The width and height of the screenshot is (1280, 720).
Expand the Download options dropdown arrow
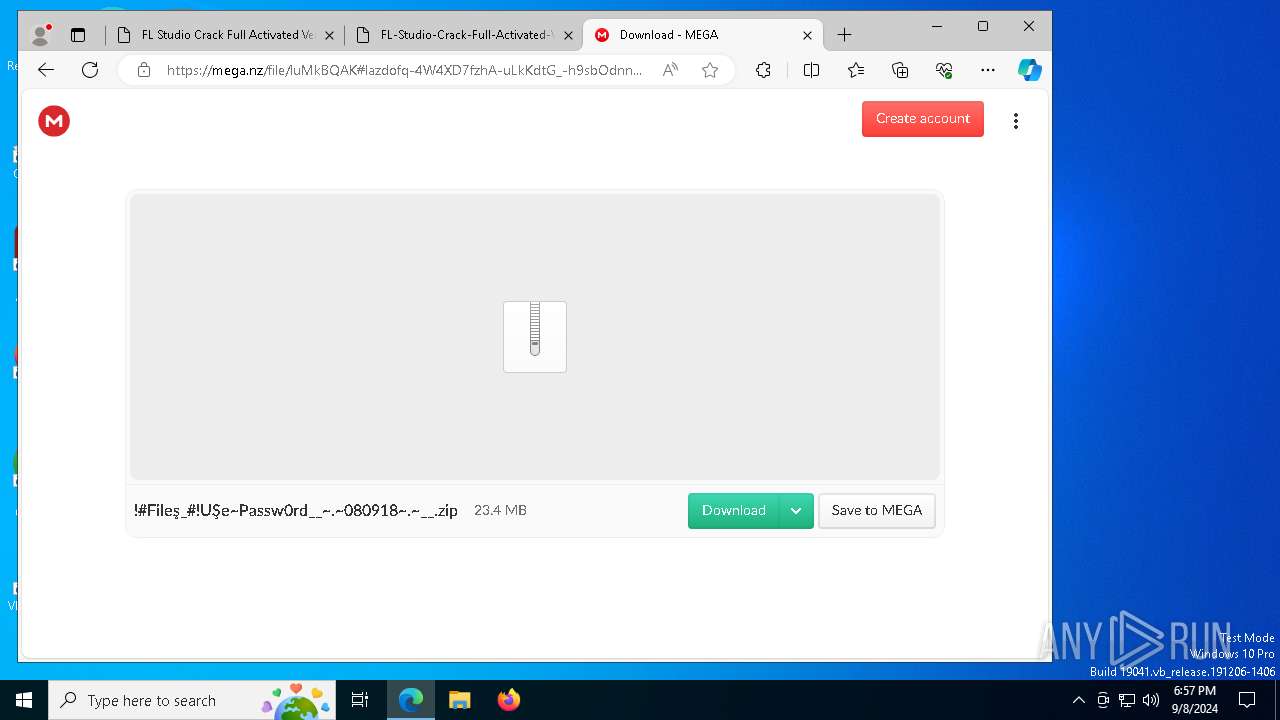click(x=796, y=510)
